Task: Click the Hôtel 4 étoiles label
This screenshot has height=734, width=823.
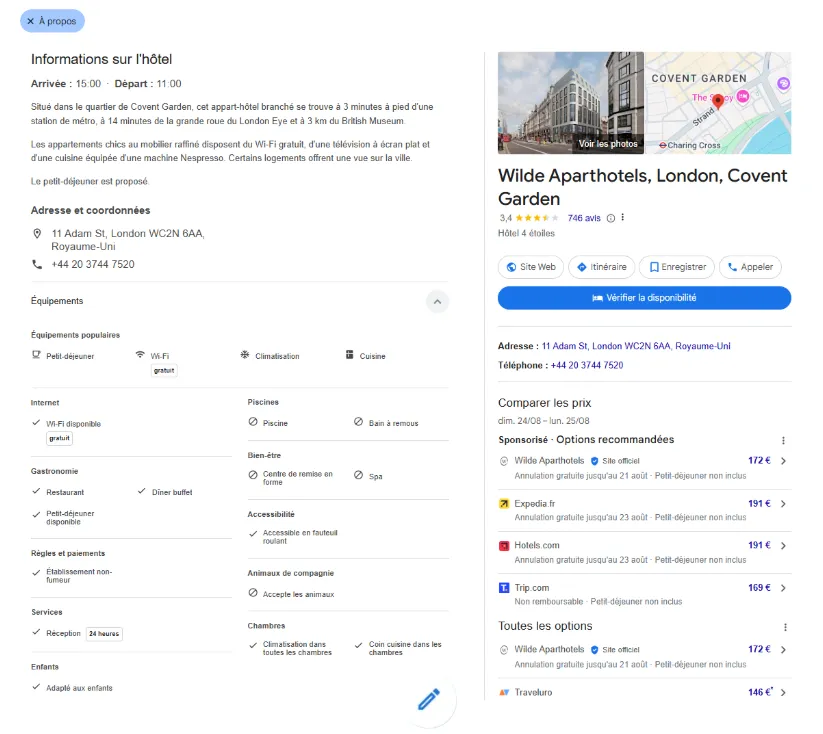Action: (526, 233)
